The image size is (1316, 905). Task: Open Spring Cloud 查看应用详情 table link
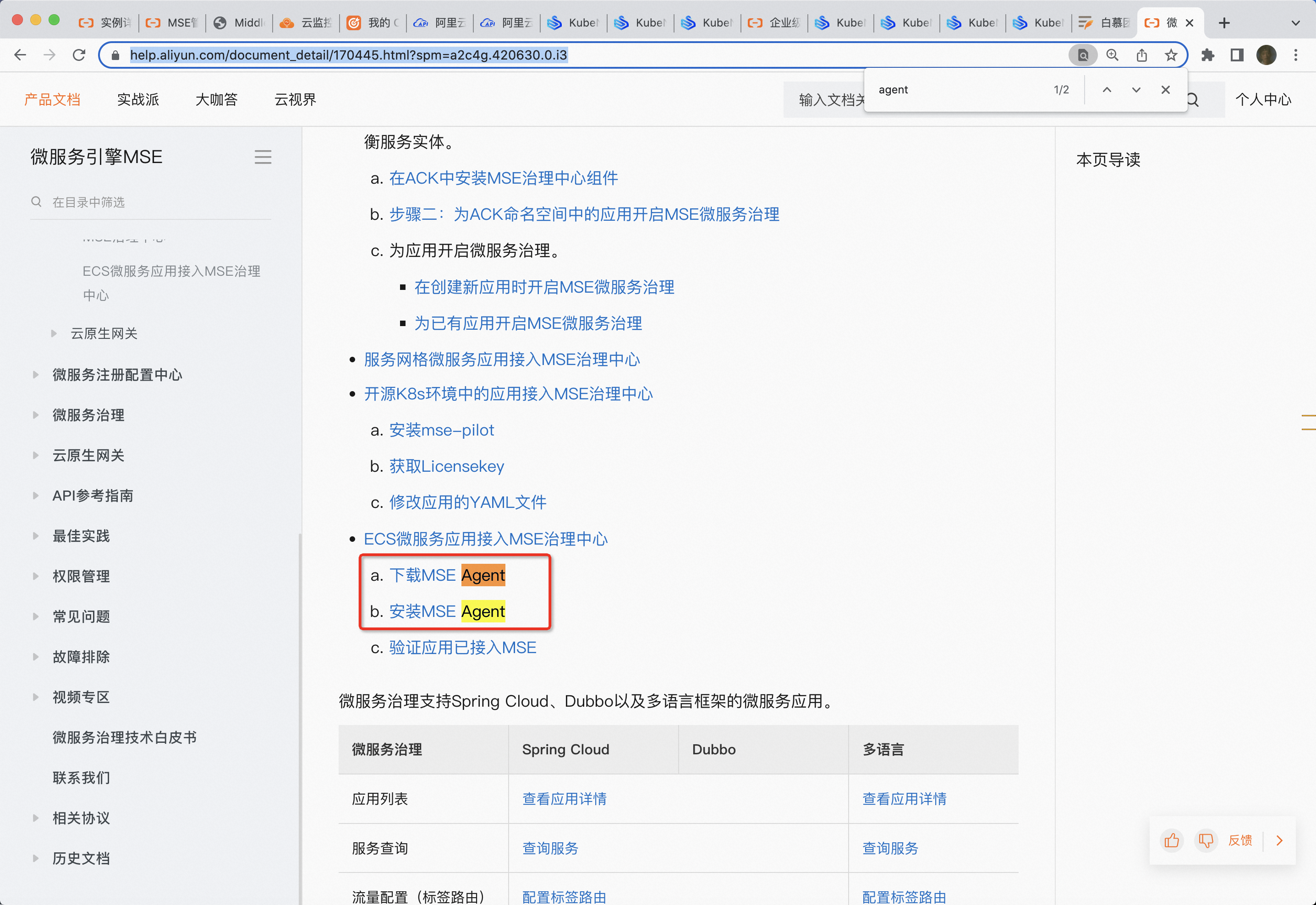click(x=564, y=798)
